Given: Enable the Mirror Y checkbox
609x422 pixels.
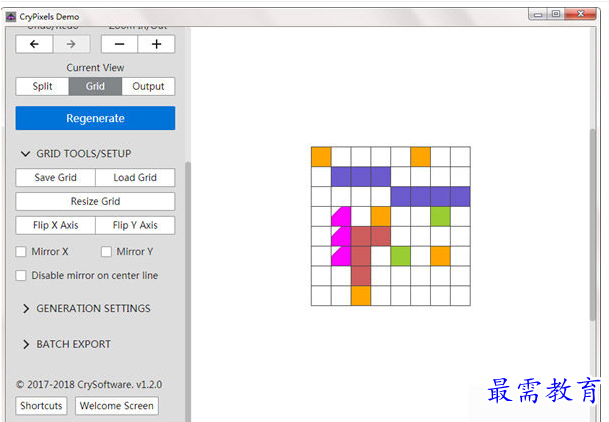Looking at the screenshot, I should (106, 252).
